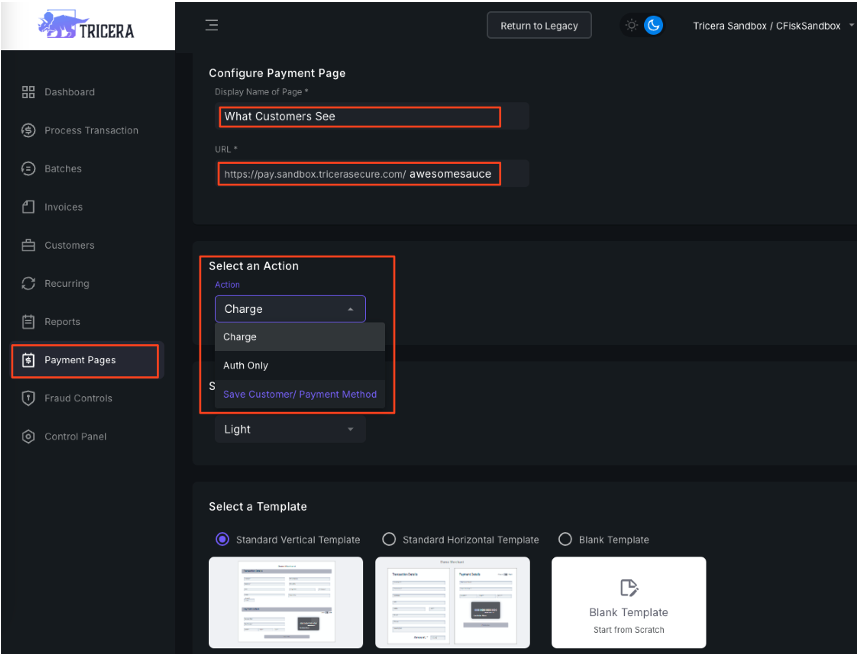Select Standard Vertical Template radio button
Viewport: 858px width, 654px height.
click(x=223, y=539)
